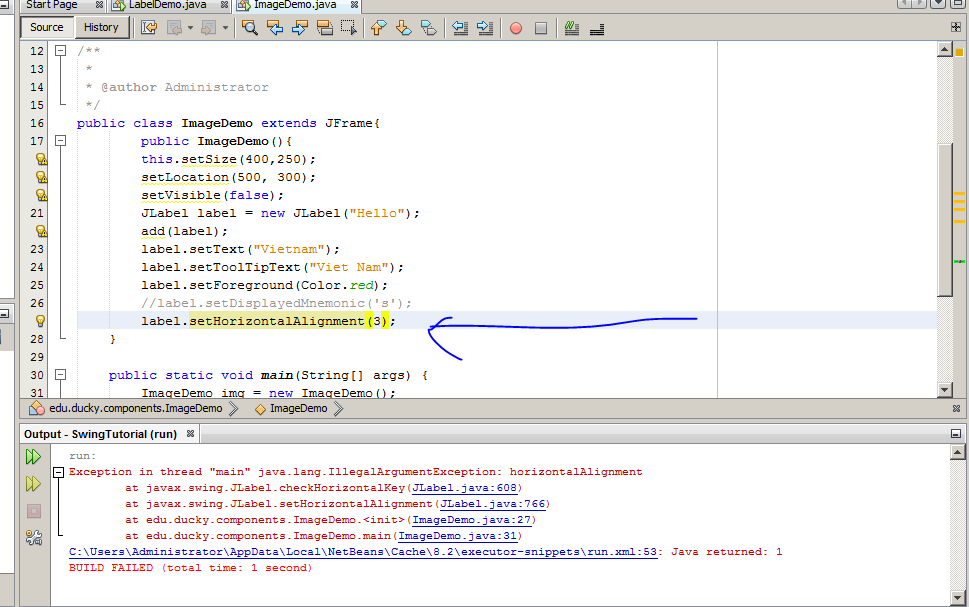This screenshot has width=969, height=607.
Task: Collapse the ImageDemo constructor code fold
Action: point(60,141)
